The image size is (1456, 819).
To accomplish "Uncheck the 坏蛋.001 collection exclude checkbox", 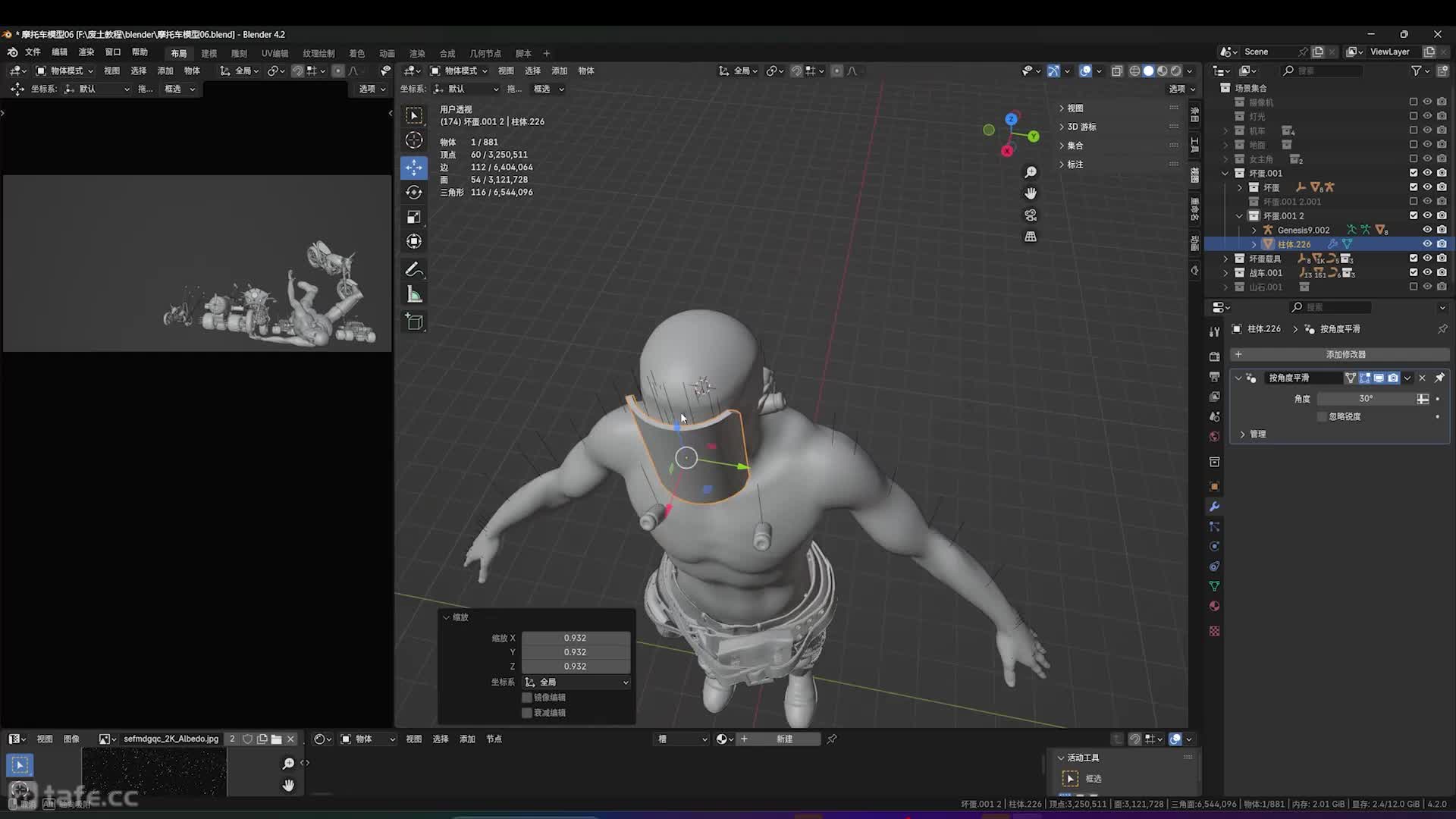I will (1414, 173).
